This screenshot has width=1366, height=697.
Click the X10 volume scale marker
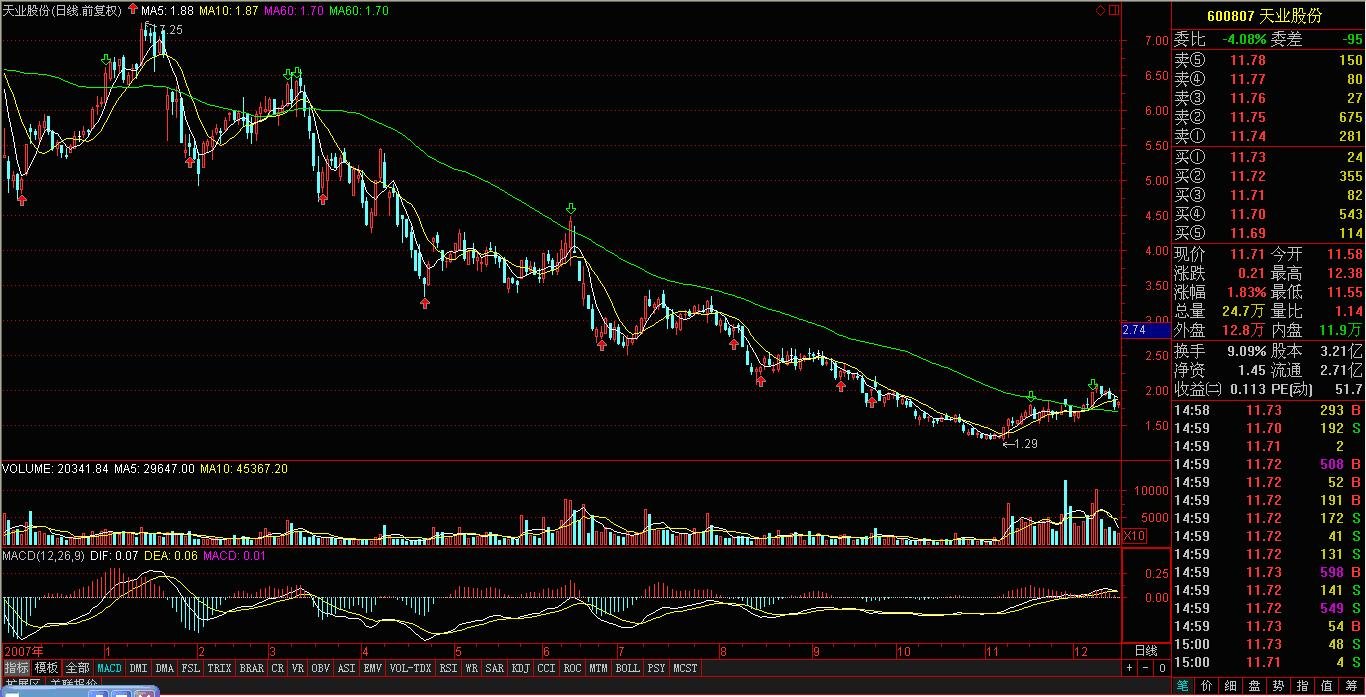(1134, 537)
